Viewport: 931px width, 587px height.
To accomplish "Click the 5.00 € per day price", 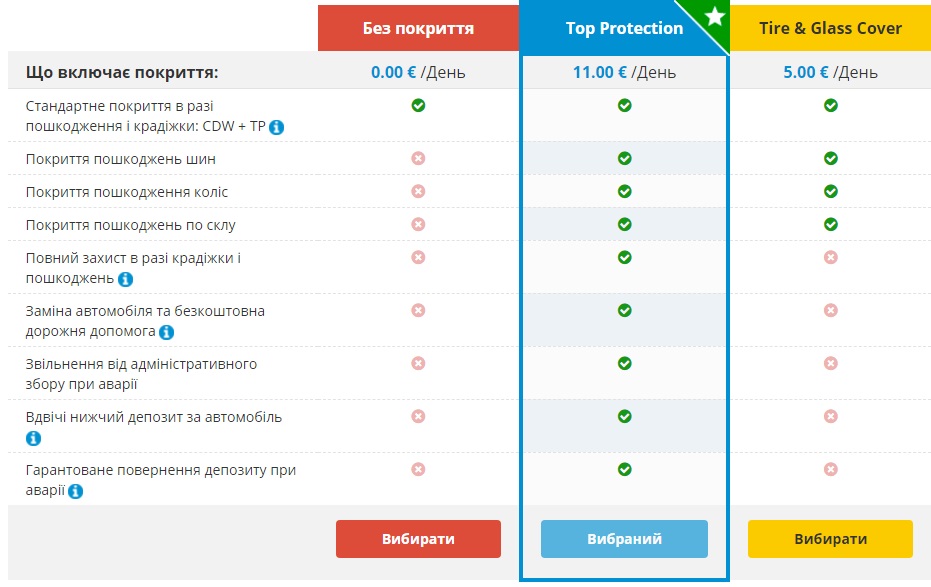I will (x=830, y=72).
